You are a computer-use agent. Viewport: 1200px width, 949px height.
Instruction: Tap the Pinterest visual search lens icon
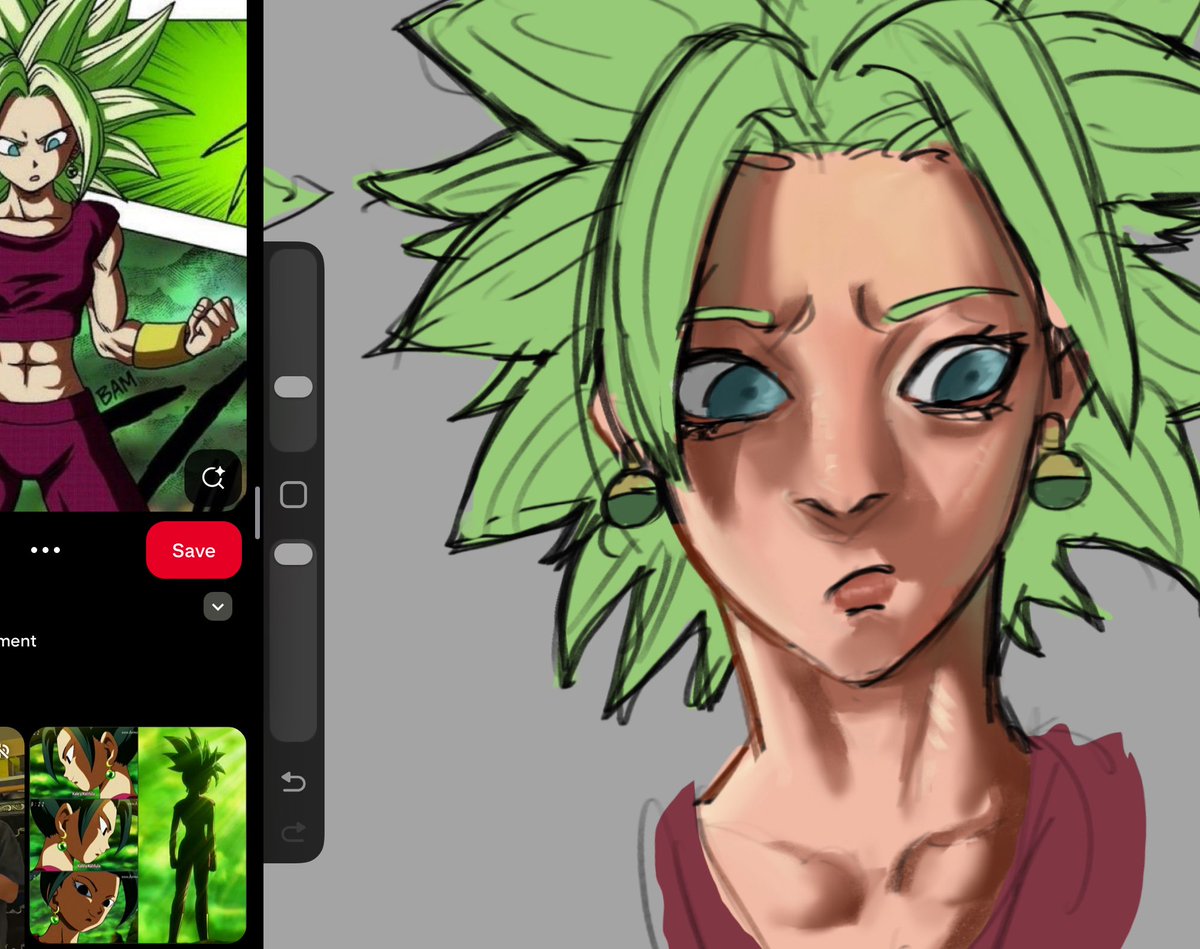(x=212, y=478)
